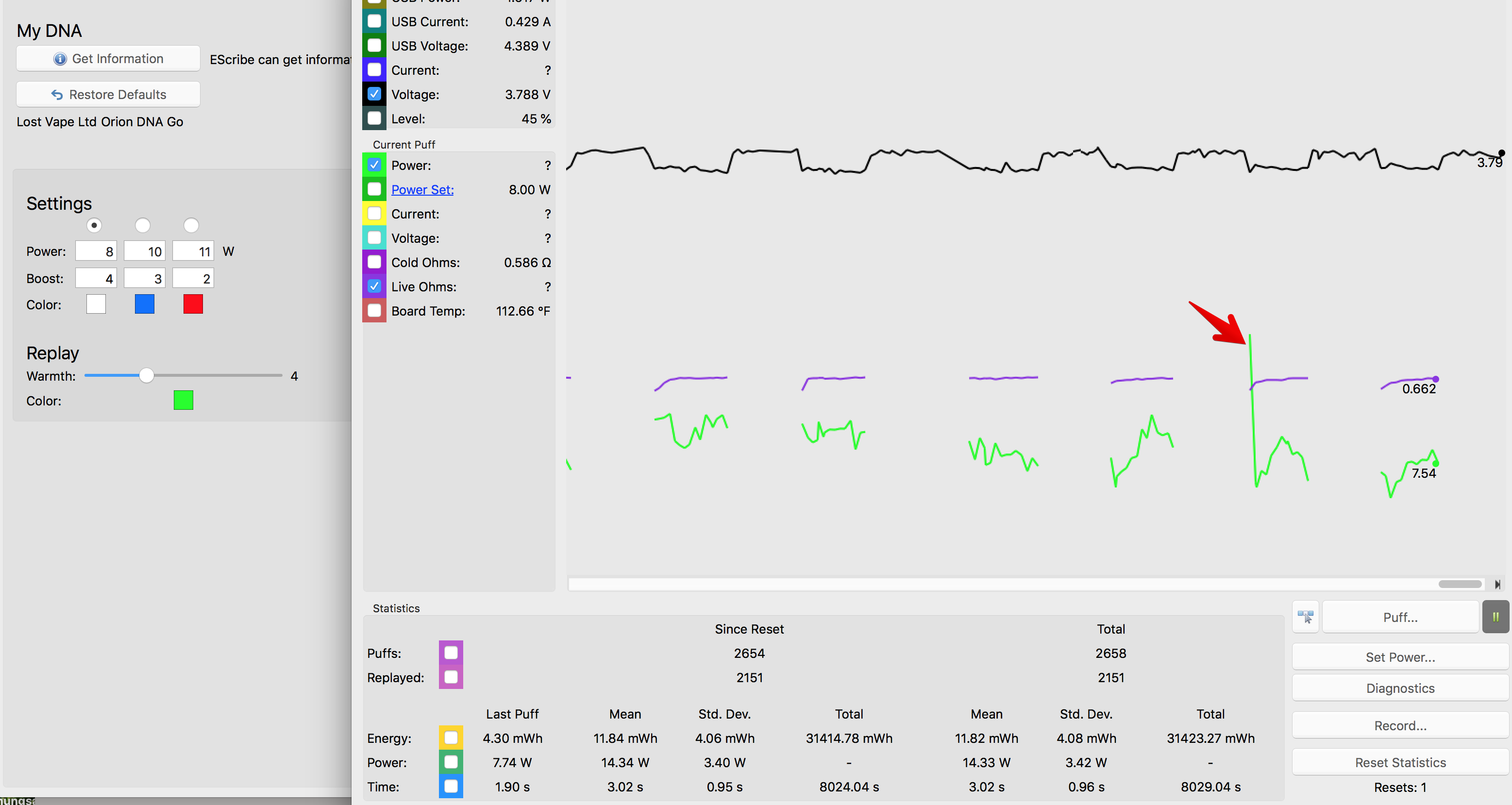Image resolution: width=1512 pixels, height=805 pixels.
Task: Click Reset Statistics
Action: 1400,763
